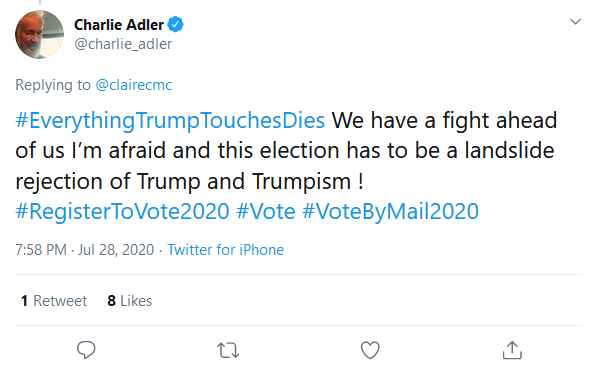Open the @clairecmc mention link
Viewport: 598px width, 373px height.
click(133, 85)
